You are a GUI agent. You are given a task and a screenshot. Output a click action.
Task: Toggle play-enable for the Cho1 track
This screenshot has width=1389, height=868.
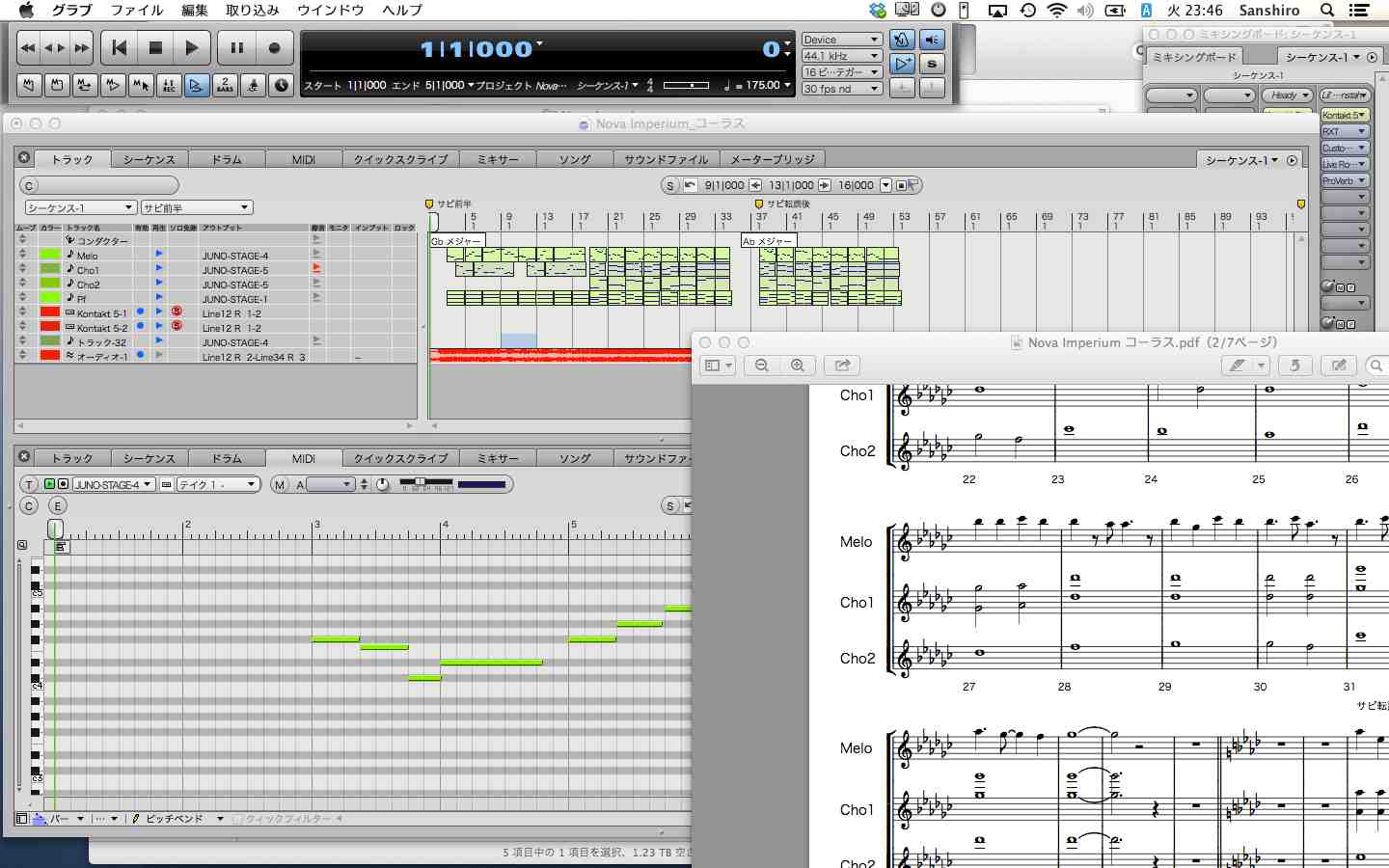[x=159, y=268]
